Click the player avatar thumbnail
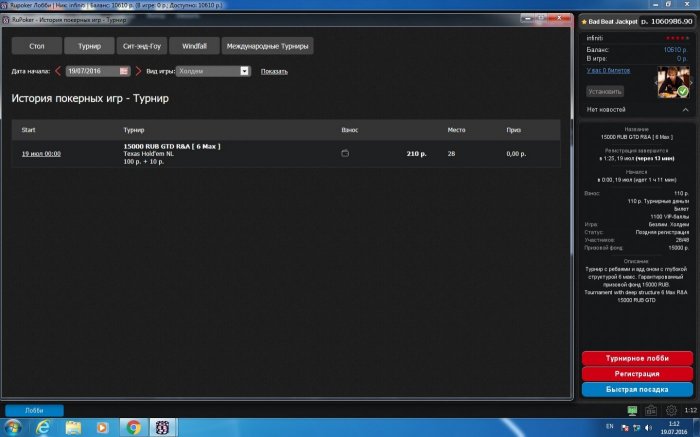 pos(673,82)
